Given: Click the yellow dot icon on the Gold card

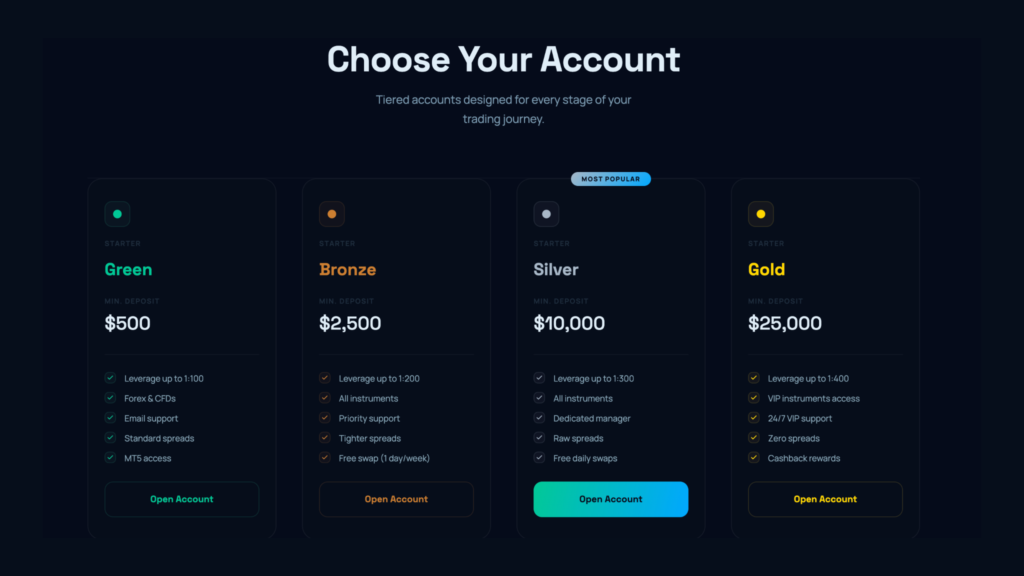Looking at the screenshot, I should [x=761, y=214].
